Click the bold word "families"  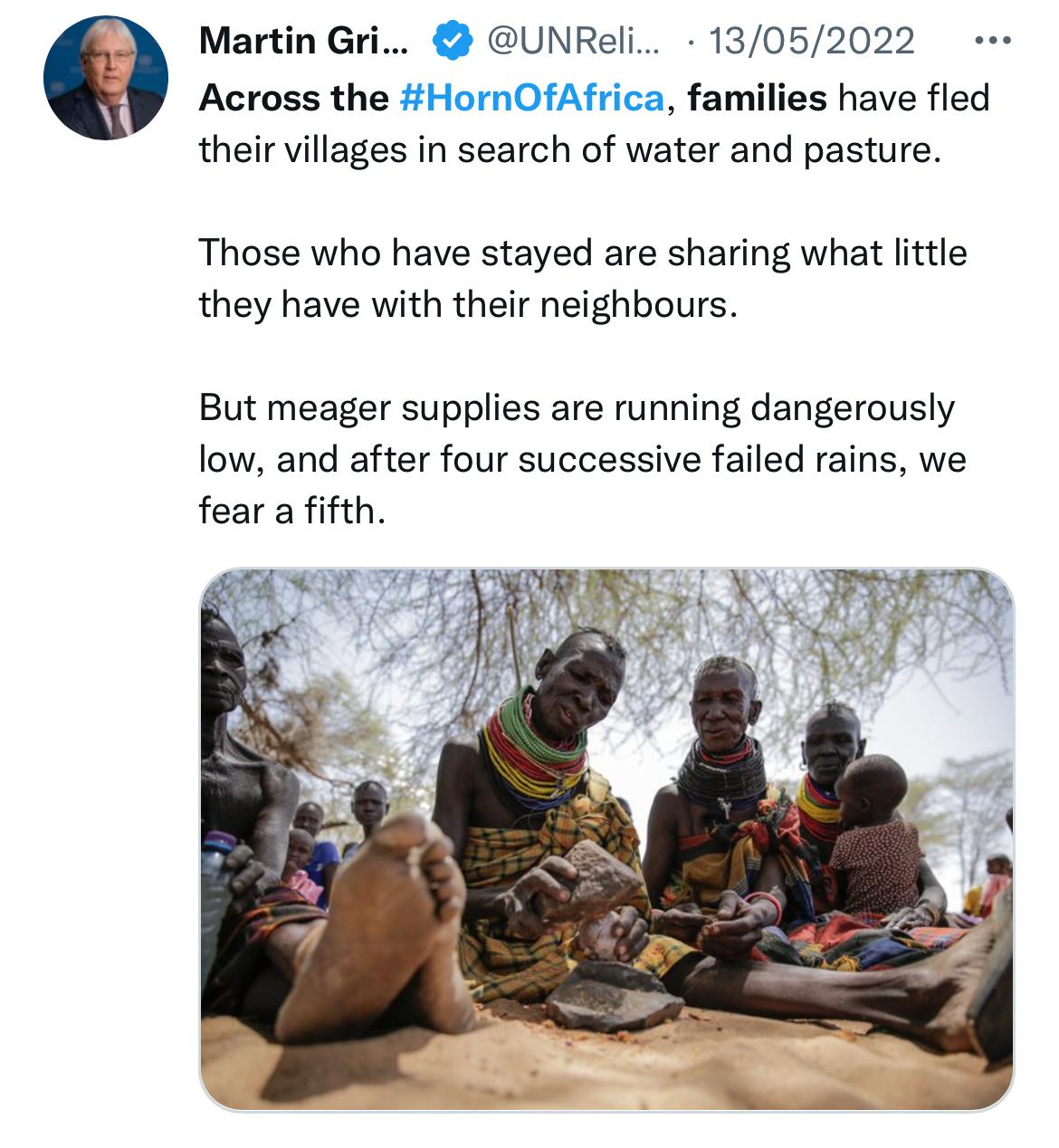pyautogui.click(x=757, y=98)
